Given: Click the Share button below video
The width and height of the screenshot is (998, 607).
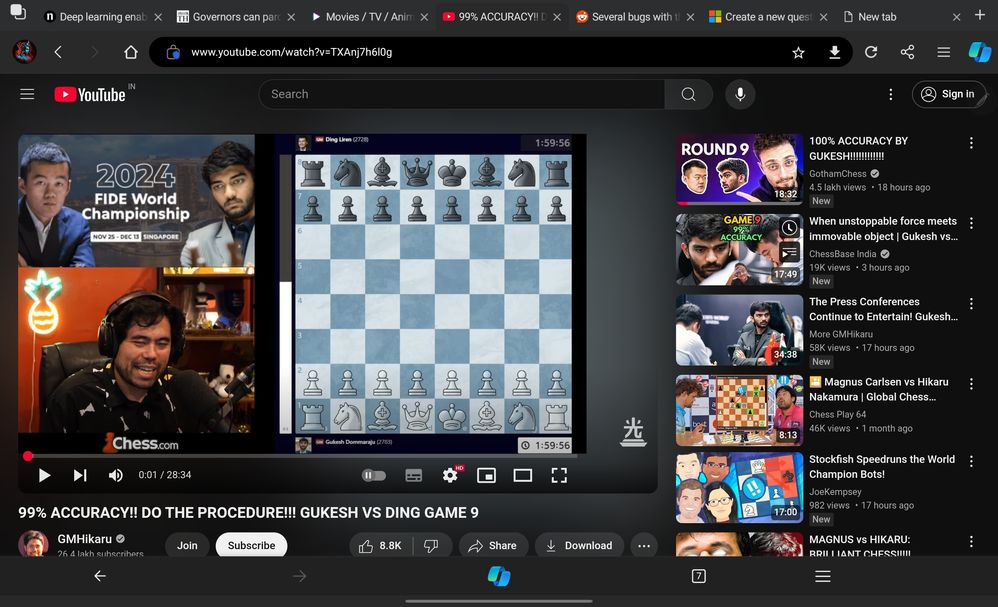Looking at the screenshot, I should (493, 546).
